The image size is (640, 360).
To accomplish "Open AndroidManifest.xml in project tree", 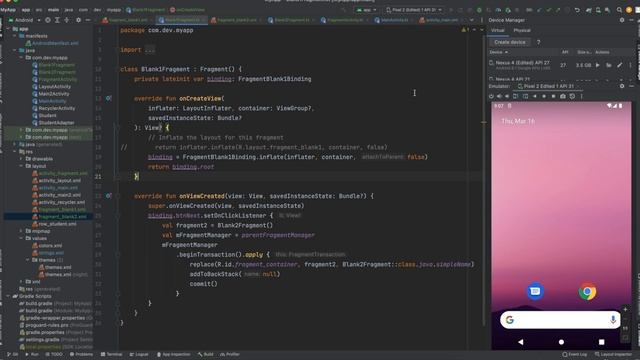I will tap(52, 43).
